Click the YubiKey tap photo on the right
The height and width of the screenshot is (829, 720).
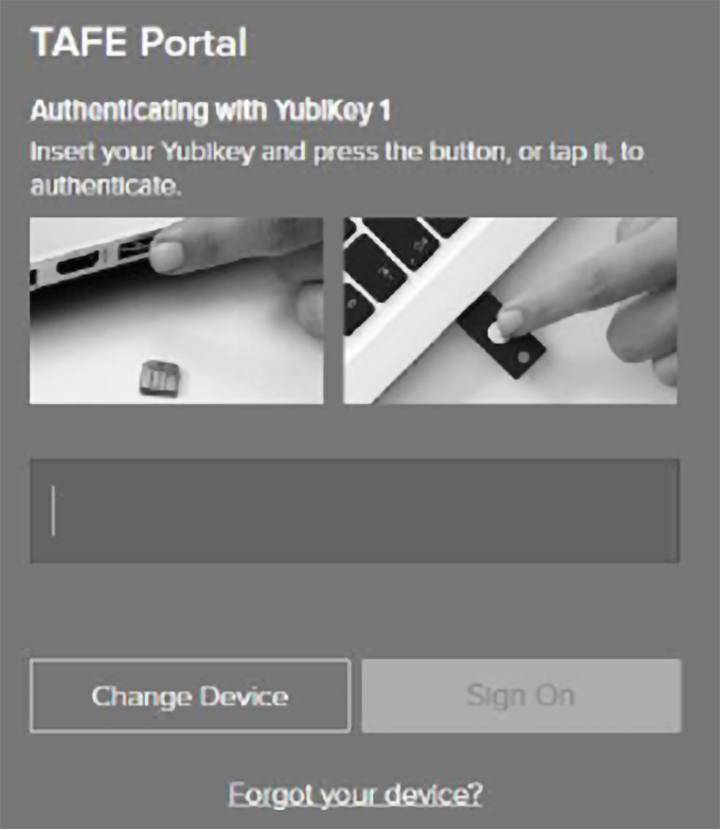510,311
